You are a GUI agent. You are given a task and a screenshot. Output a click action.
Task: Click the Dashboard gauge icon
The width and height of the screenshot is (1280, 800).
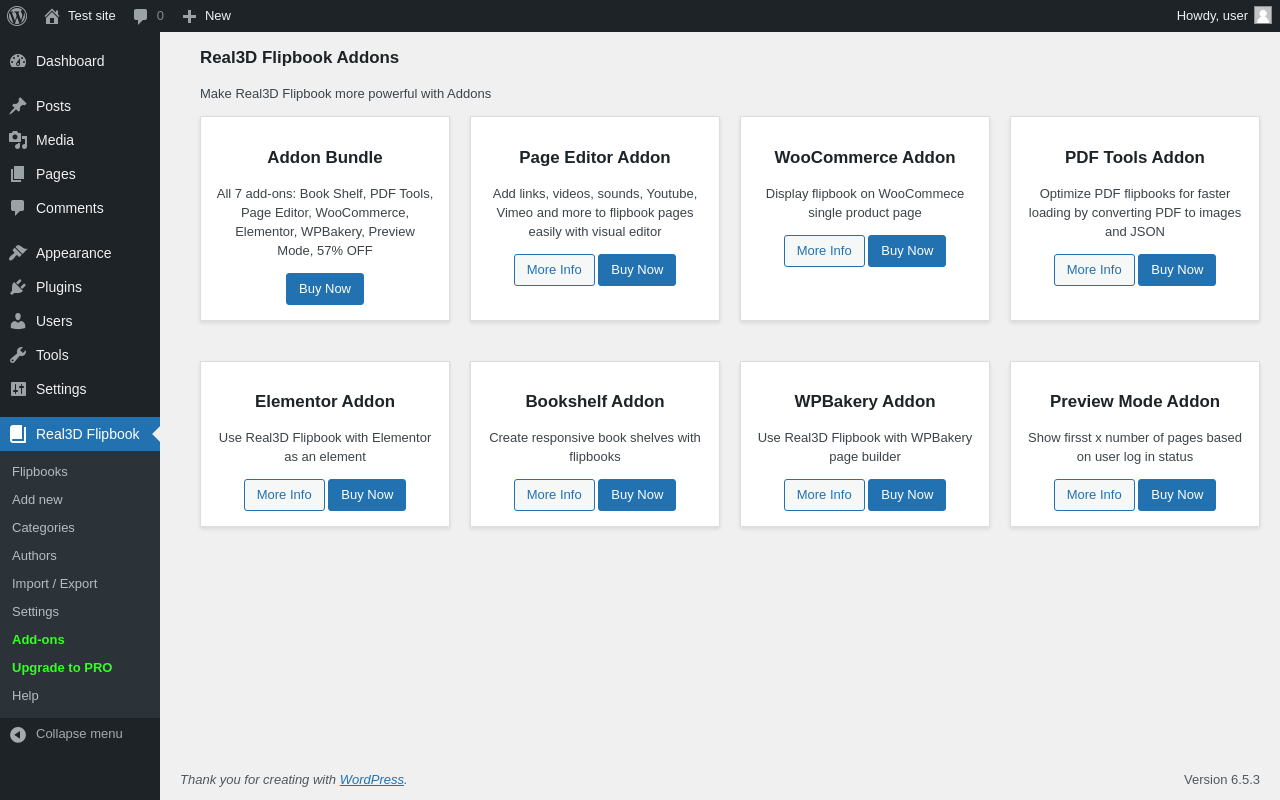[x=18, y=61]
